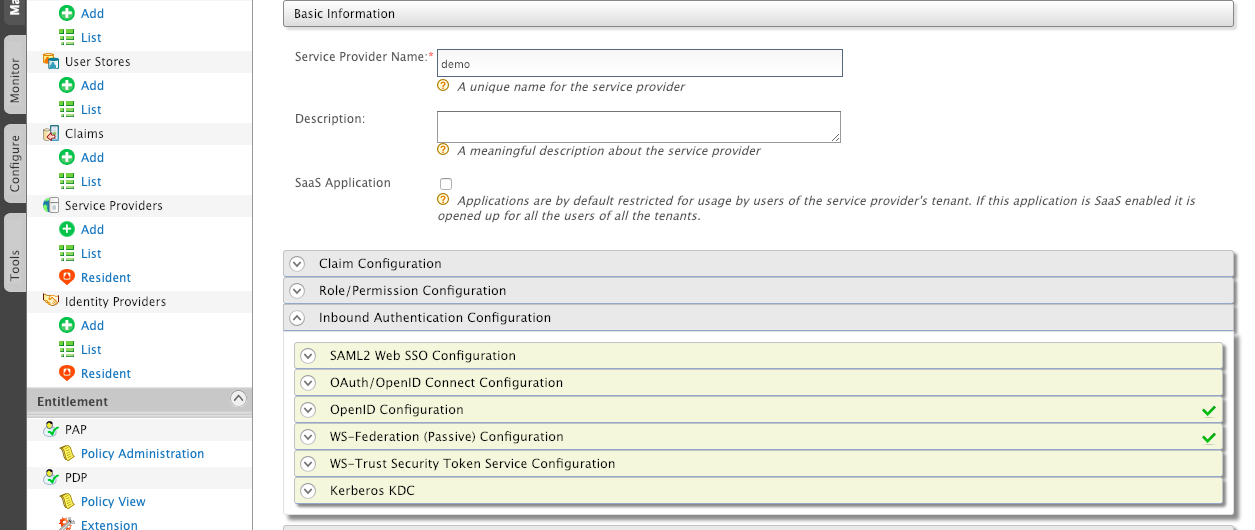Click the Policy View icon
Image resolution: width=1255 pixels, height=530 pixels.
click(x=67, y=502)
